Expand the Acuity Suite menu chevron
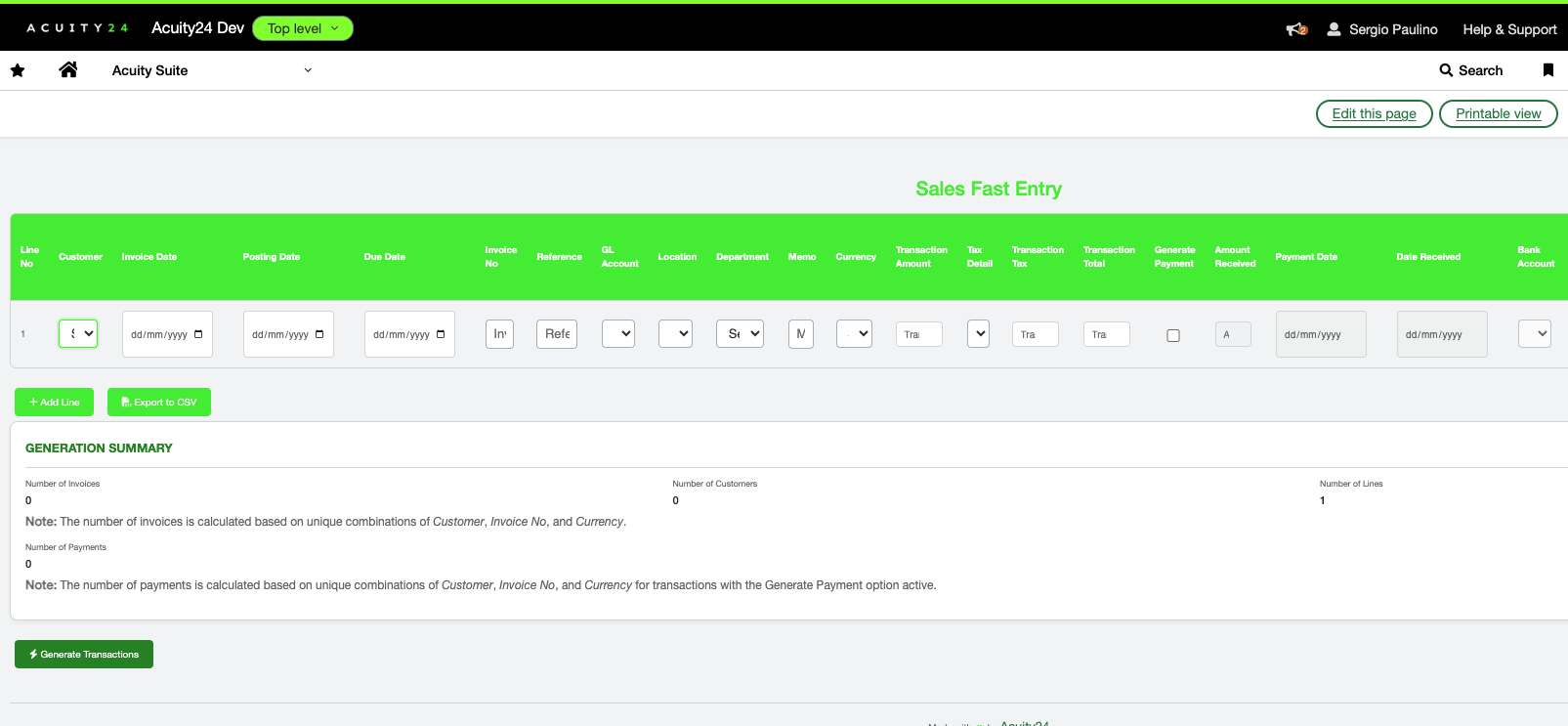 [x=308, y=70]
